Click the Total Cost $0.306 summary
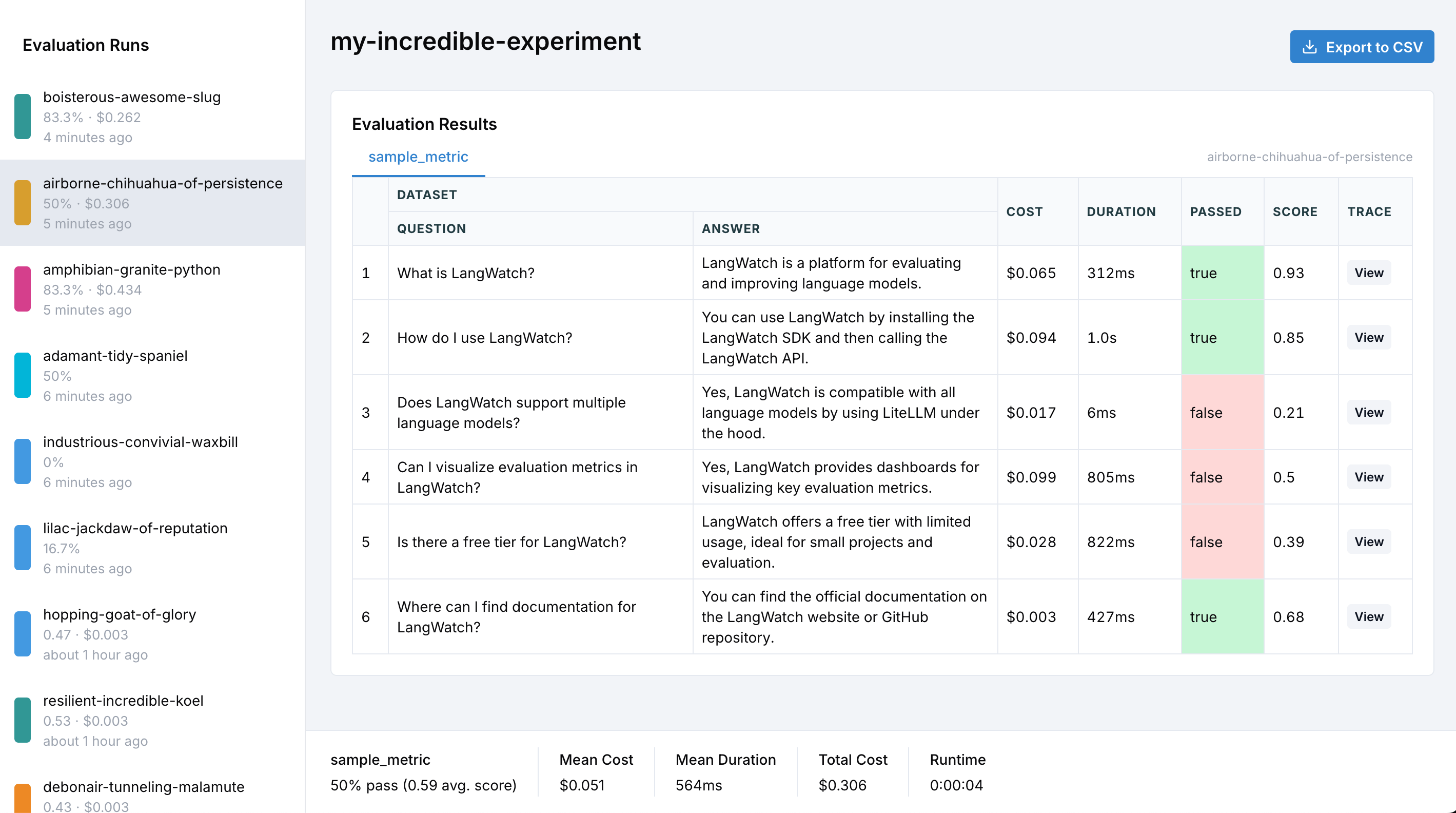Viewport: 1456px width, 813px height. (853, 772)
